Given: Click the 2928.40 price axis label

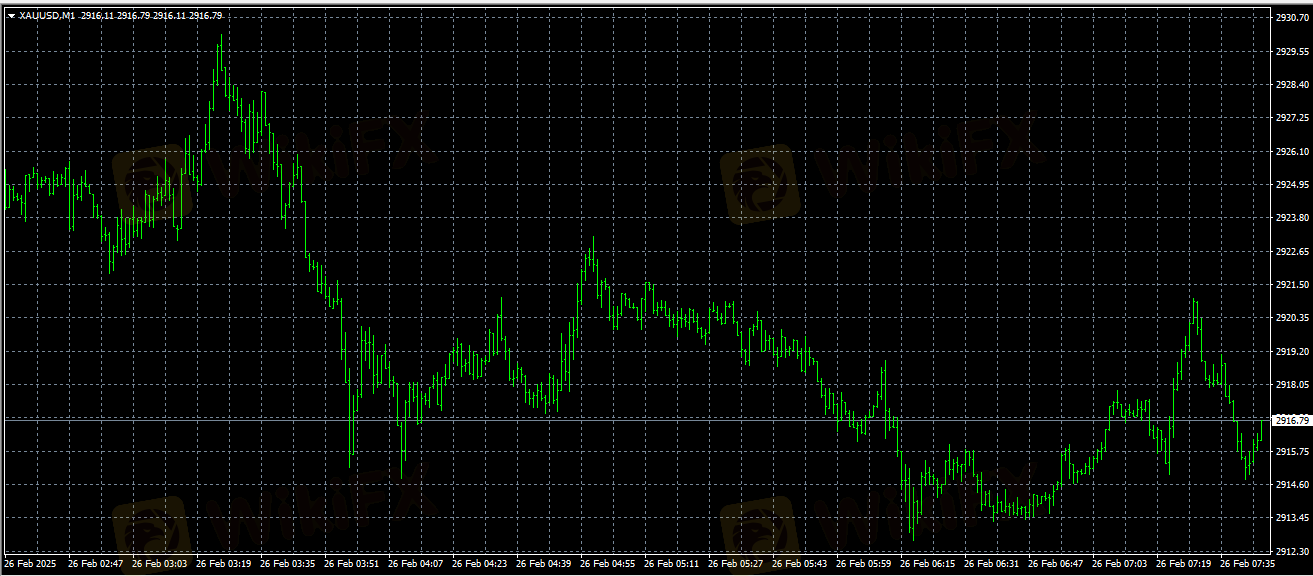Looking at the screenshot, I should (x=1290, y=85).
